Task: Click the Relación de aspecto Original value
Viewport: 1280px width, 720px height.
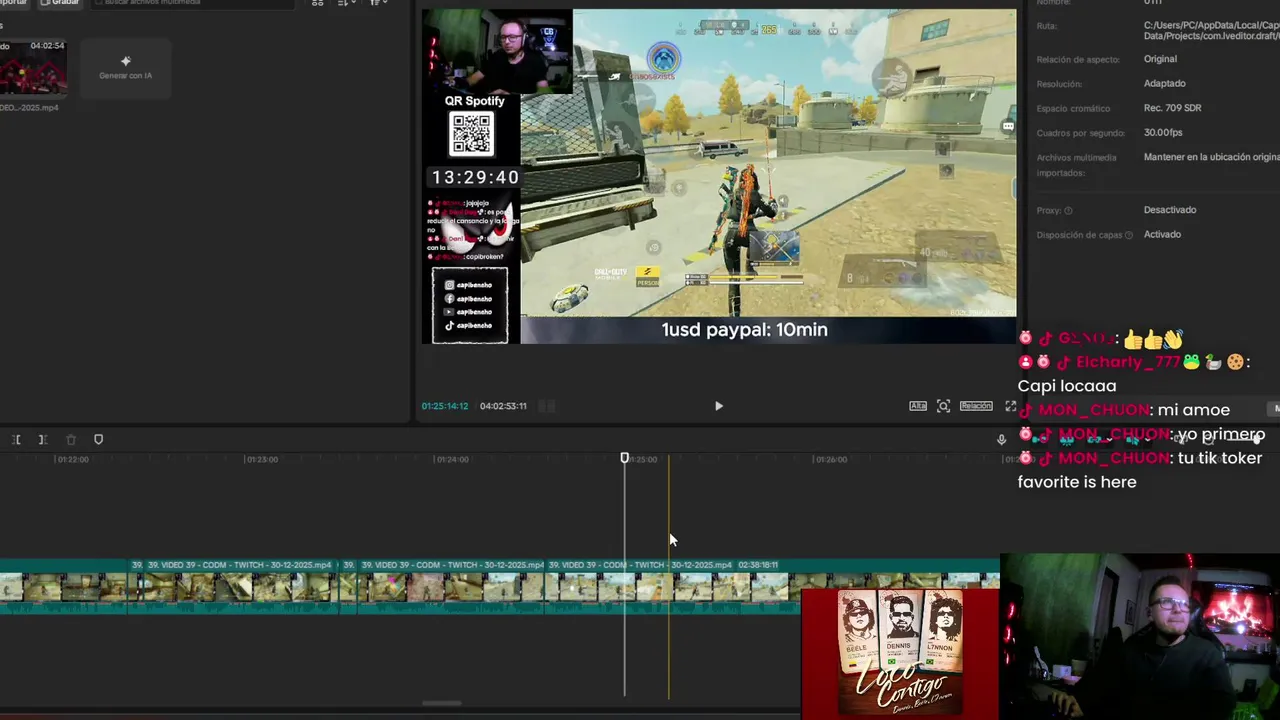Action: 1160,59
